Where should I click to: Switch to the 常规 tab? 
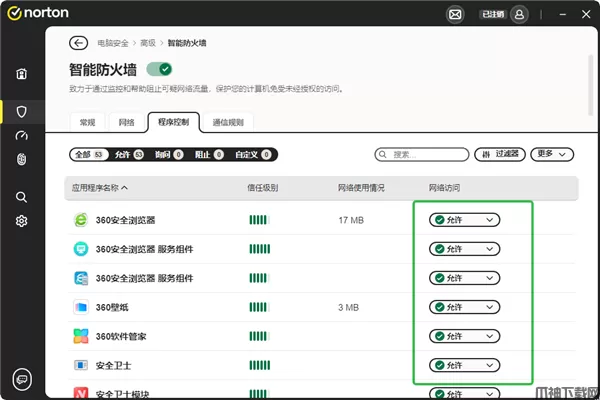point(87,122)
